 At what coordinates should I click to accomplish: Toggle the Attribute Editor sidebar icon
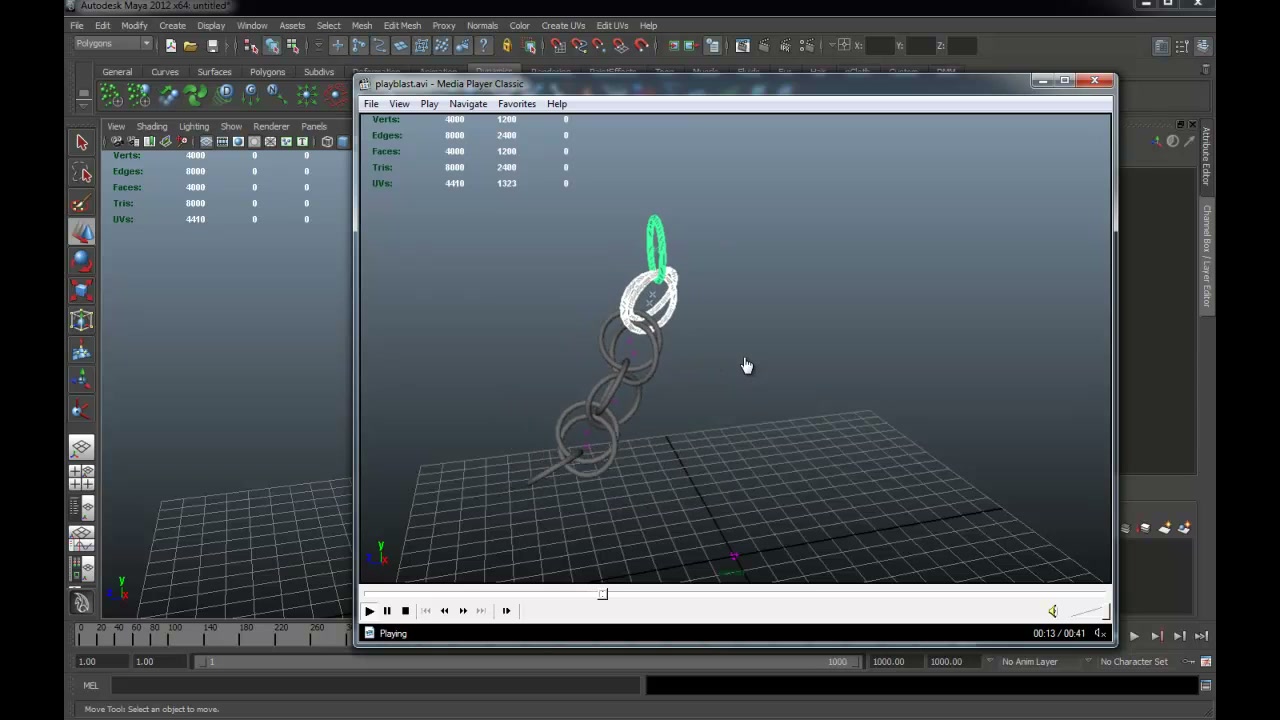pos(1161,46)
